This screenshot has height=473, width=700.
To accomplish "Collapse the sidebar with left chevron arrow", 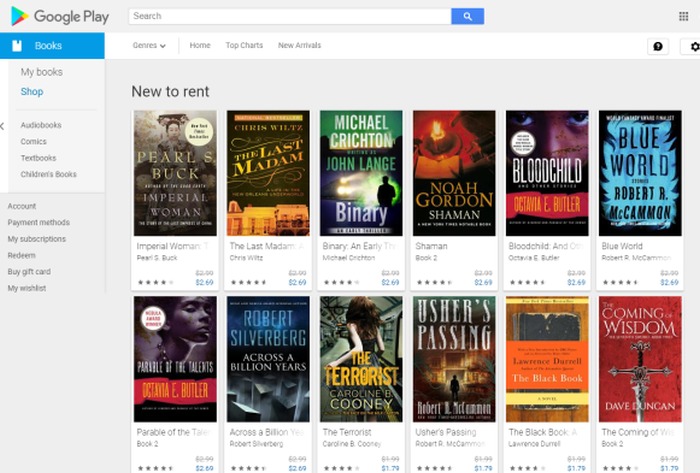I will click(2, 126).
